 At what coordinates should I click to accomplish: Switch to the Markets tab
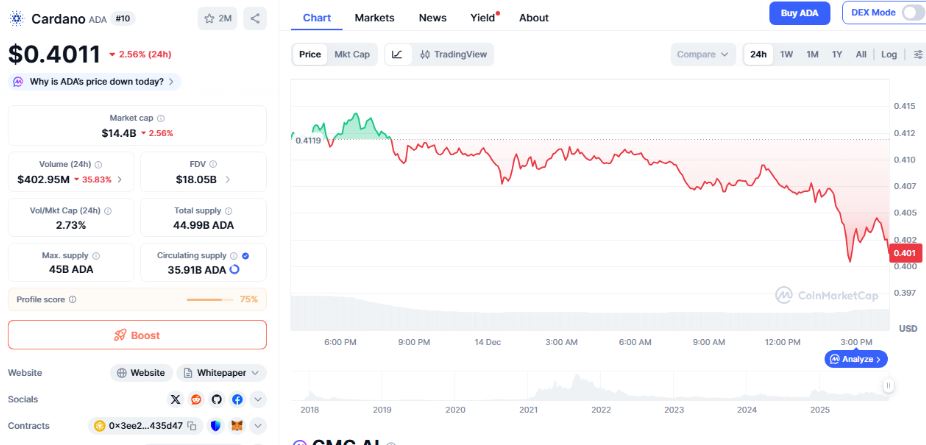[x=374, y=18]
